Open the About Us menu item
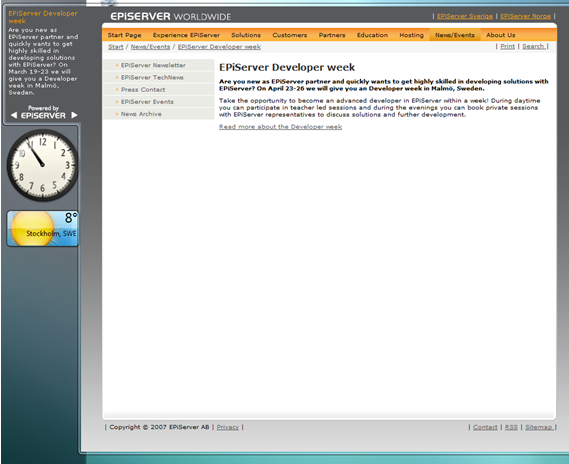Viewport: 569px width, 464px height. (501, 35)
